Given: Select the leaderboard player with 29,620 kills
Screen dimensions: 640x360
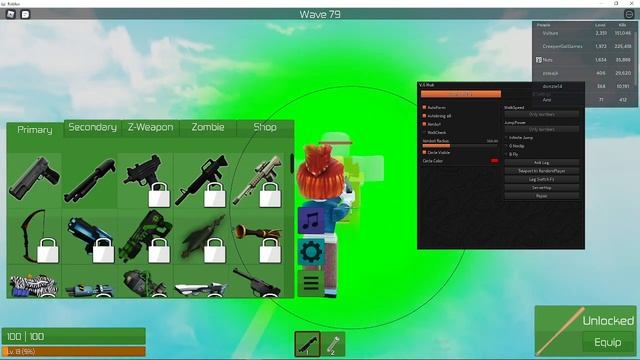Looking at the screenshot, I should tap(584, 73).
